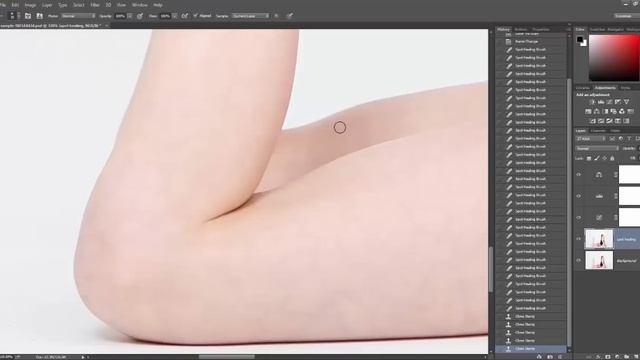640x360 pixels.
Task: Open the layer blend mode dropdown
Action: pyautogui.click(x=597, y=148)
